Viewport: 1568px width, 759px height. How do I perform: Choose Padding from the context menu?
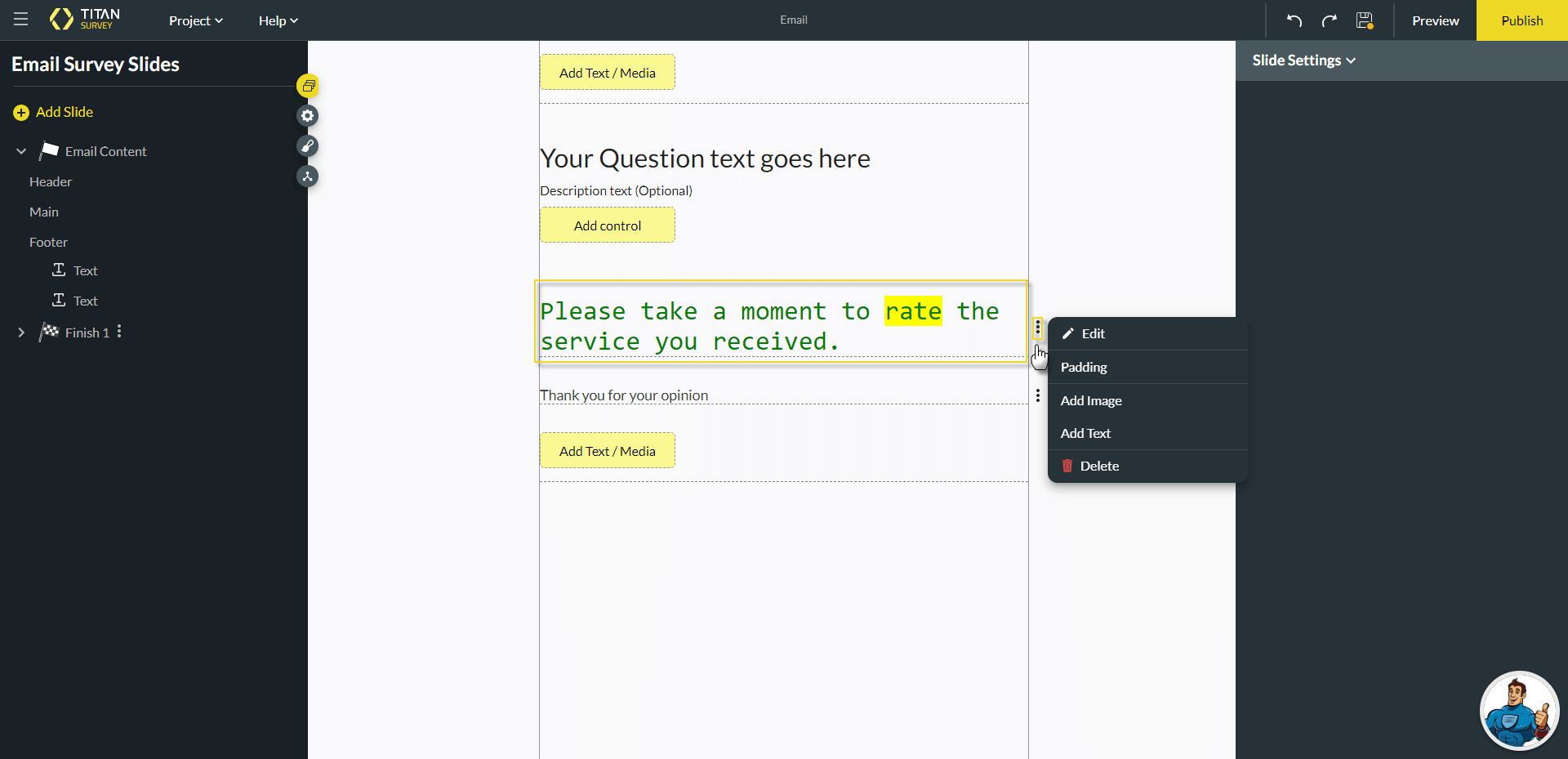coord(1147,367)
